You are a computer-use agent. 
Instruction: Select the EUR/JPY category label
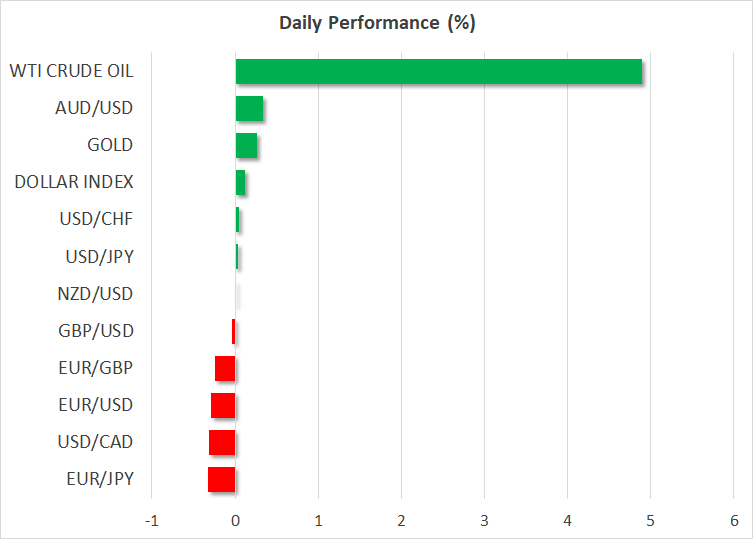coord(100,479)
